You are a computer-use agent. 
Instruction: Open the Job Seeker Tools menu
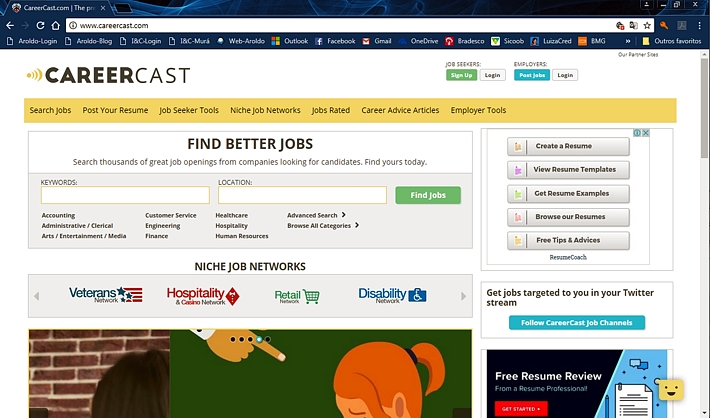coord(189,110)
